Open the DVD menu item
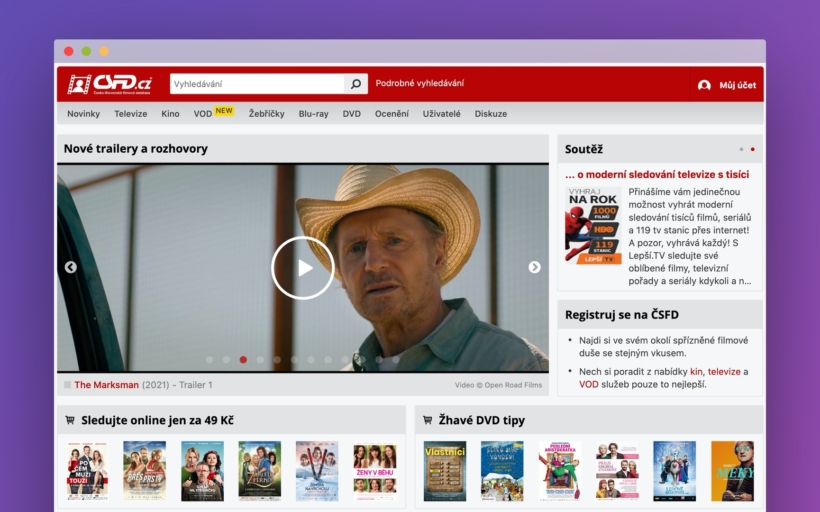 [351, 113]
